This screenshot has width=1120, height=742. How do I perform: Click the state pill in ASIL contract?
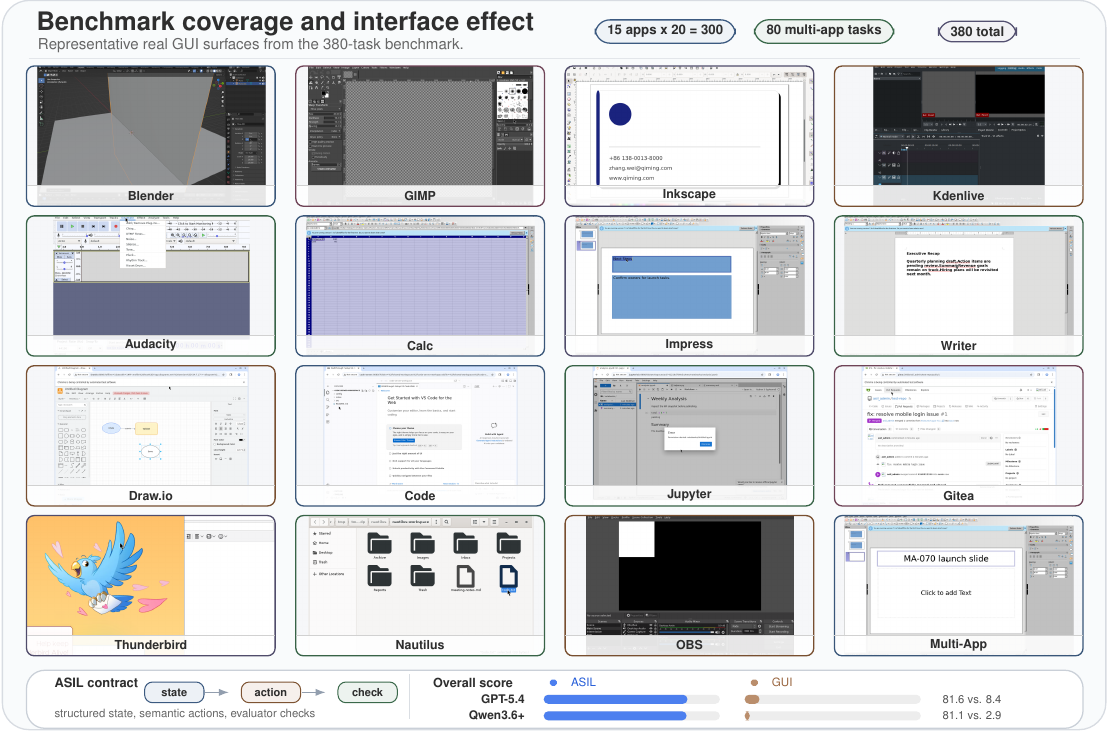pyautogui.click(x=174, y=692)
